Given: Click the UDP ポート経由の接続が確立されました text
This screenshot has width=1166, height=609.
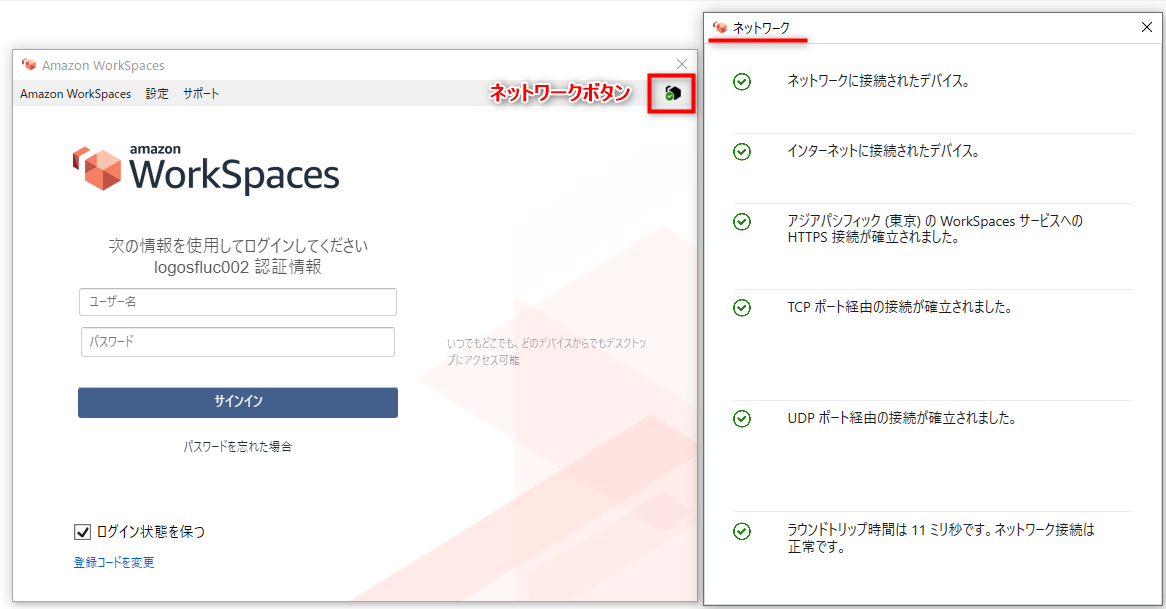Looking at the screenshot, I should tap(902, 418).
